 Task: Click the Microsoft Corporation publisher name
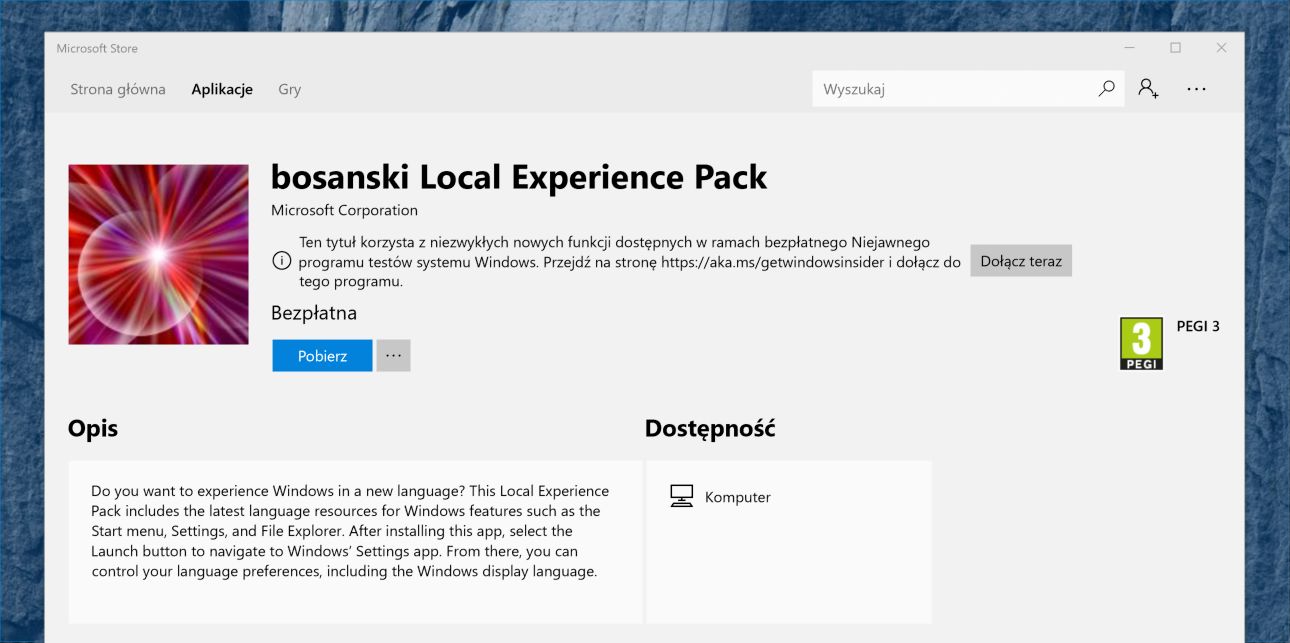tap(344, 211)
